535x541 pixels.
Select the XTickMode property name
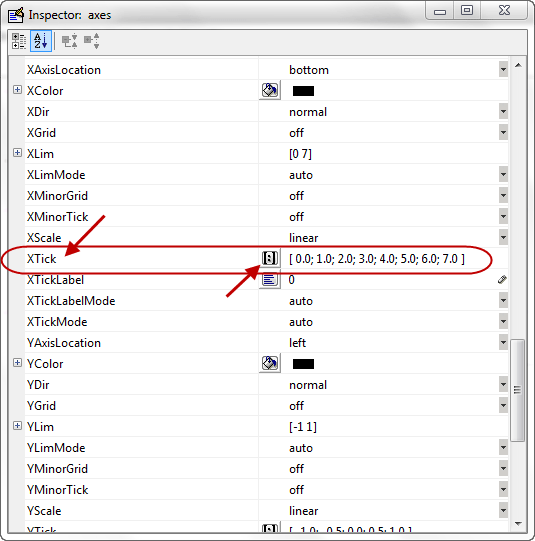click(57, 322)
